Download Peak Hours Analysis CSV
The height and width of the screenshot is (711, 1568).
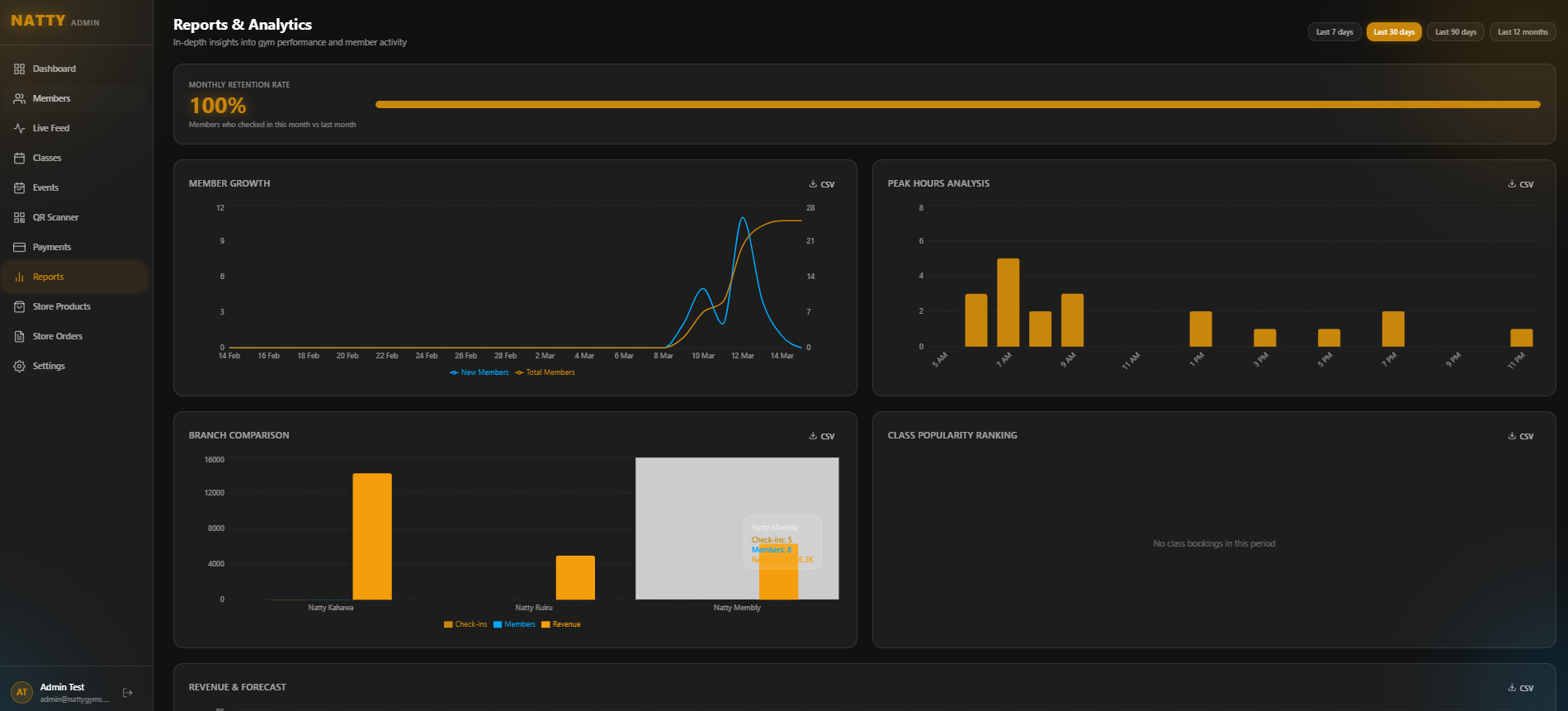[1521, 184]
